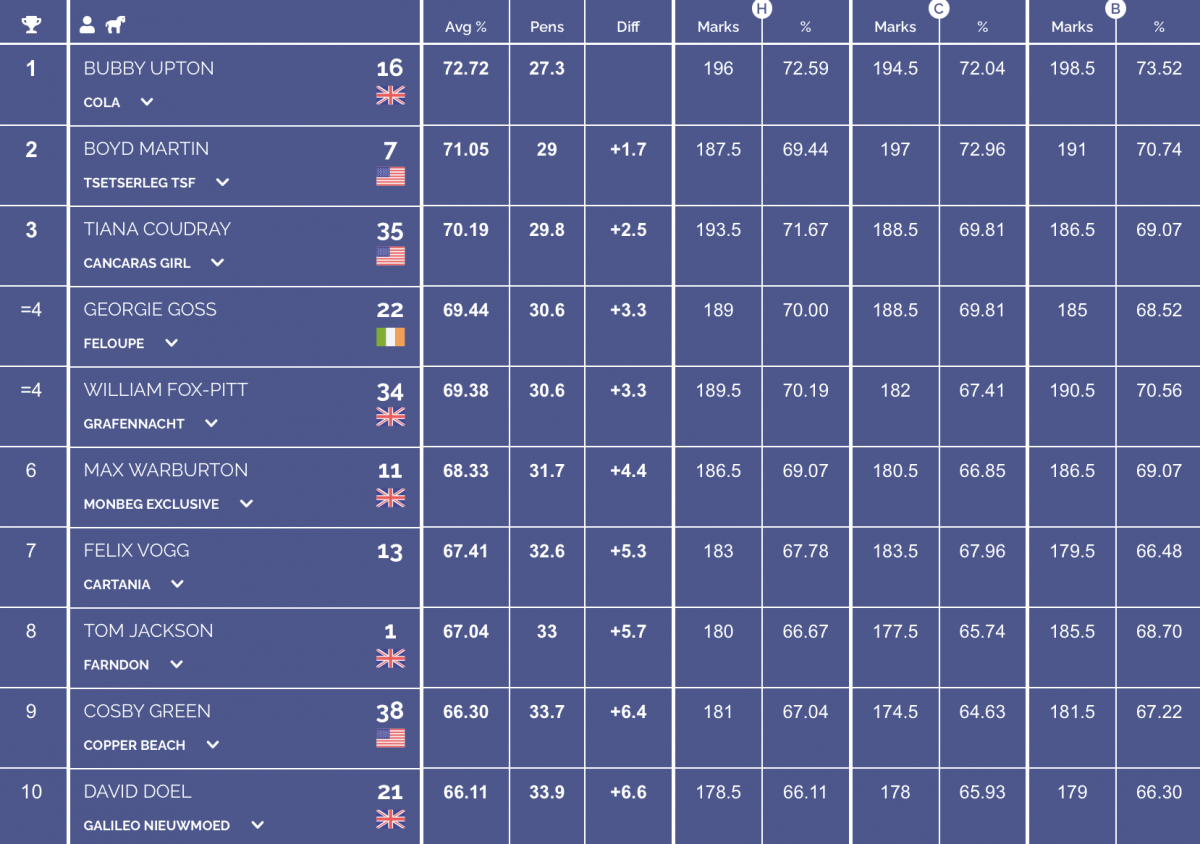Click Bubby Upton's British flag icon
Screen dimensions: 1200x844
pos(390,95)
